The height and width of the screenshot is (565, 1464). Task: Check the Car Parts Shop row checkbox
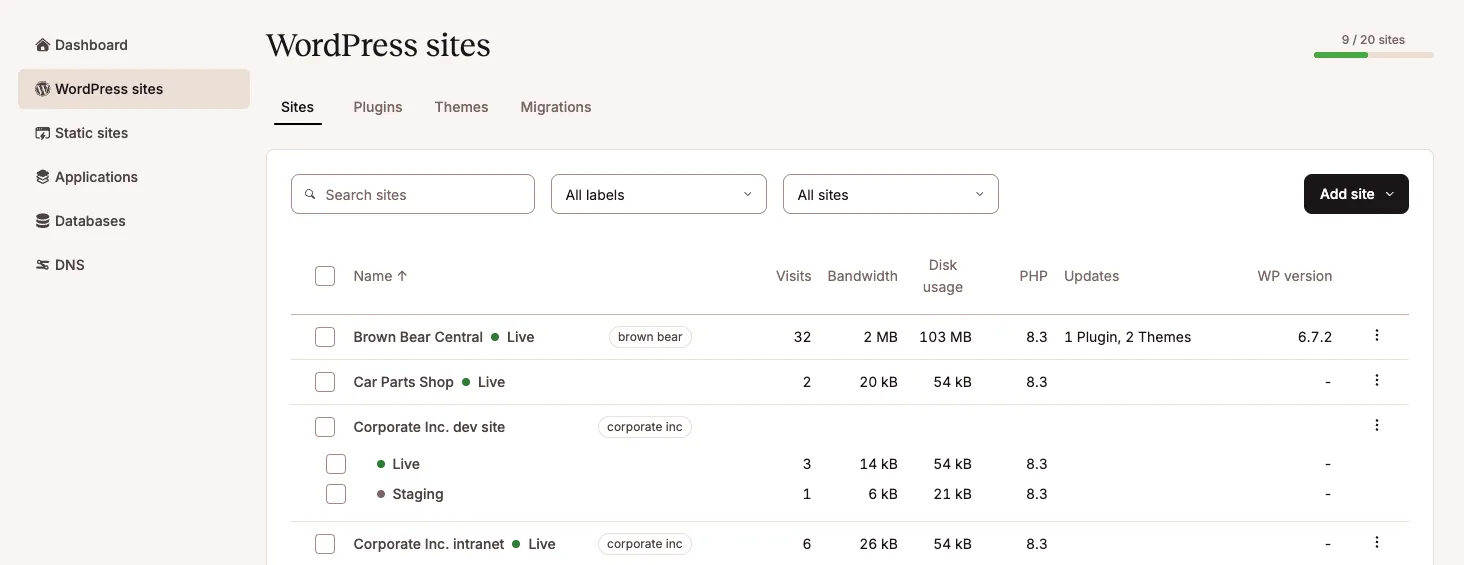(325, 382)
